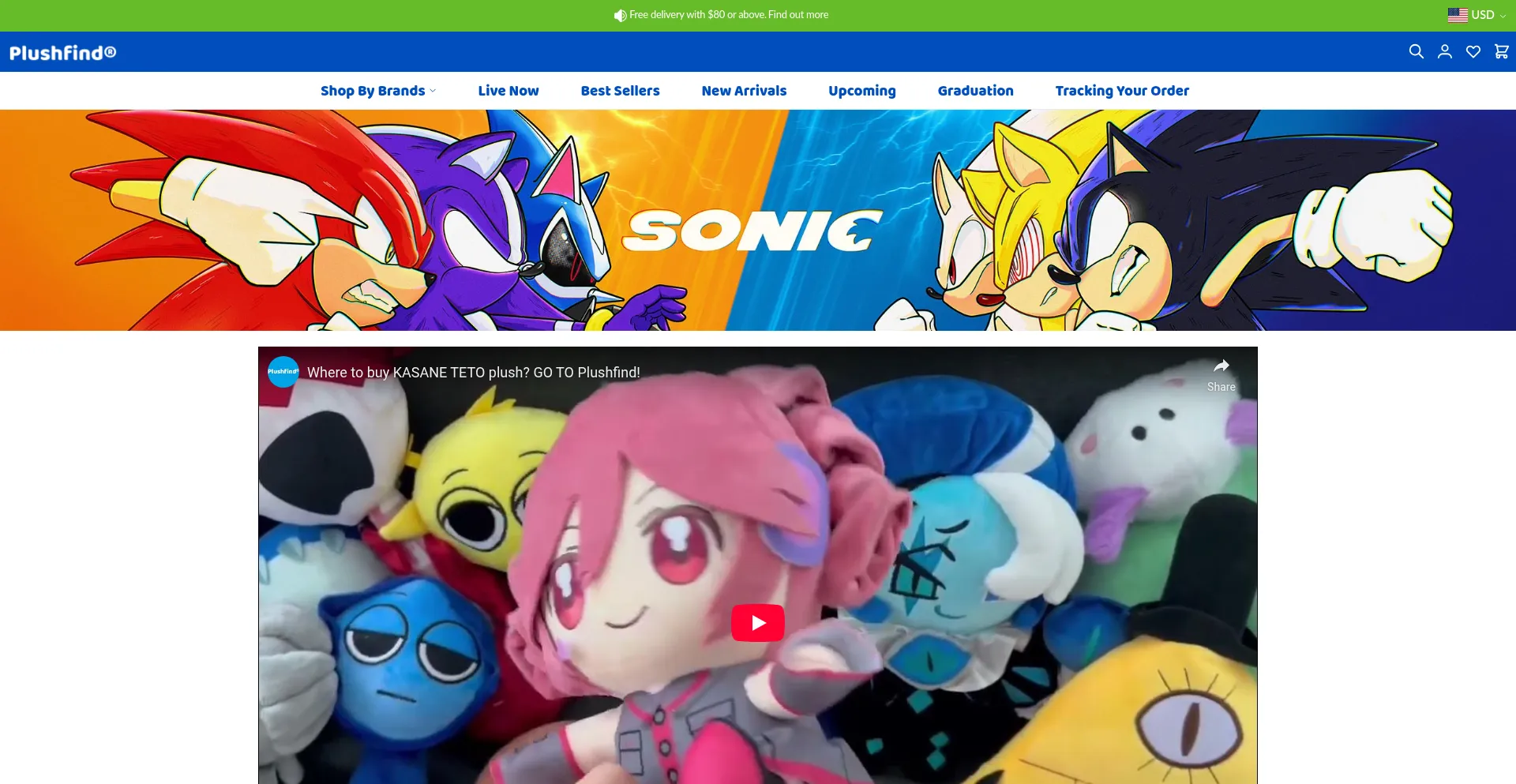The image size is (1516, 784).
Task: Click the Sonic banner image
Action: click(758, 220)
